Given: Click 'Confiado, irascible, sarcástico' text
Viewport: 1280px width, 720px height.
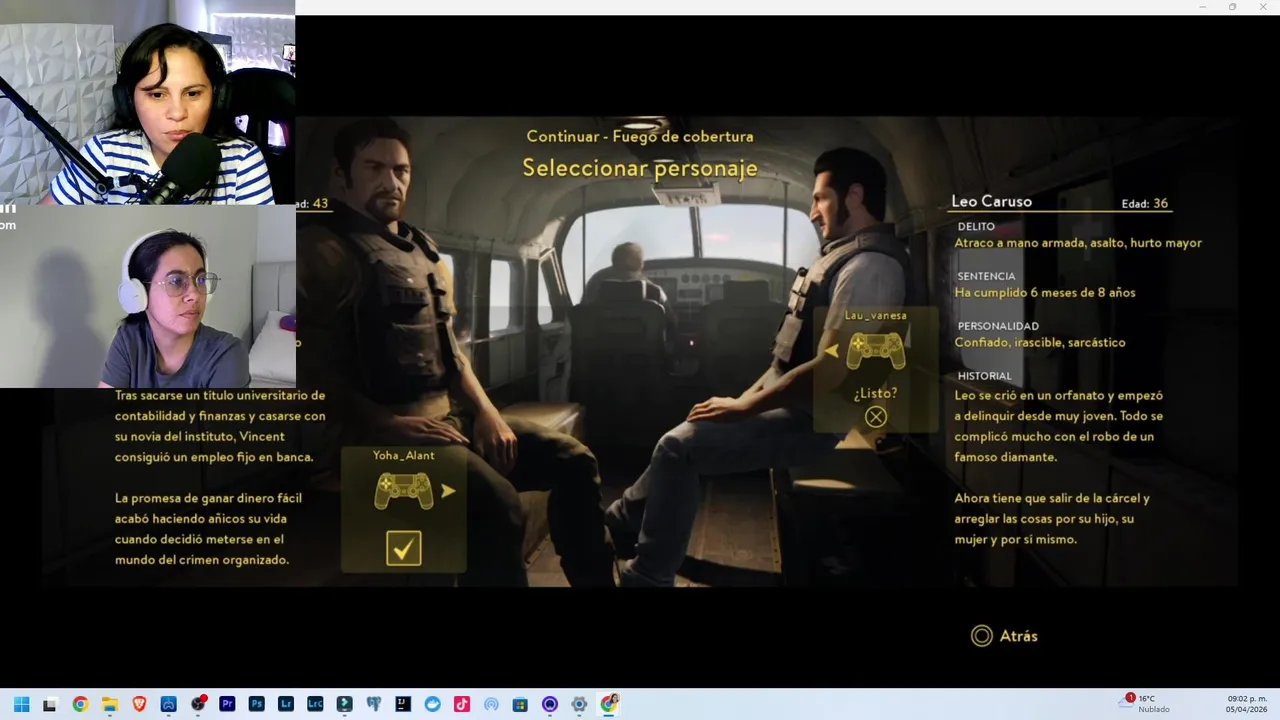Looking at the screenshot, I should (x=1040, y=343).
